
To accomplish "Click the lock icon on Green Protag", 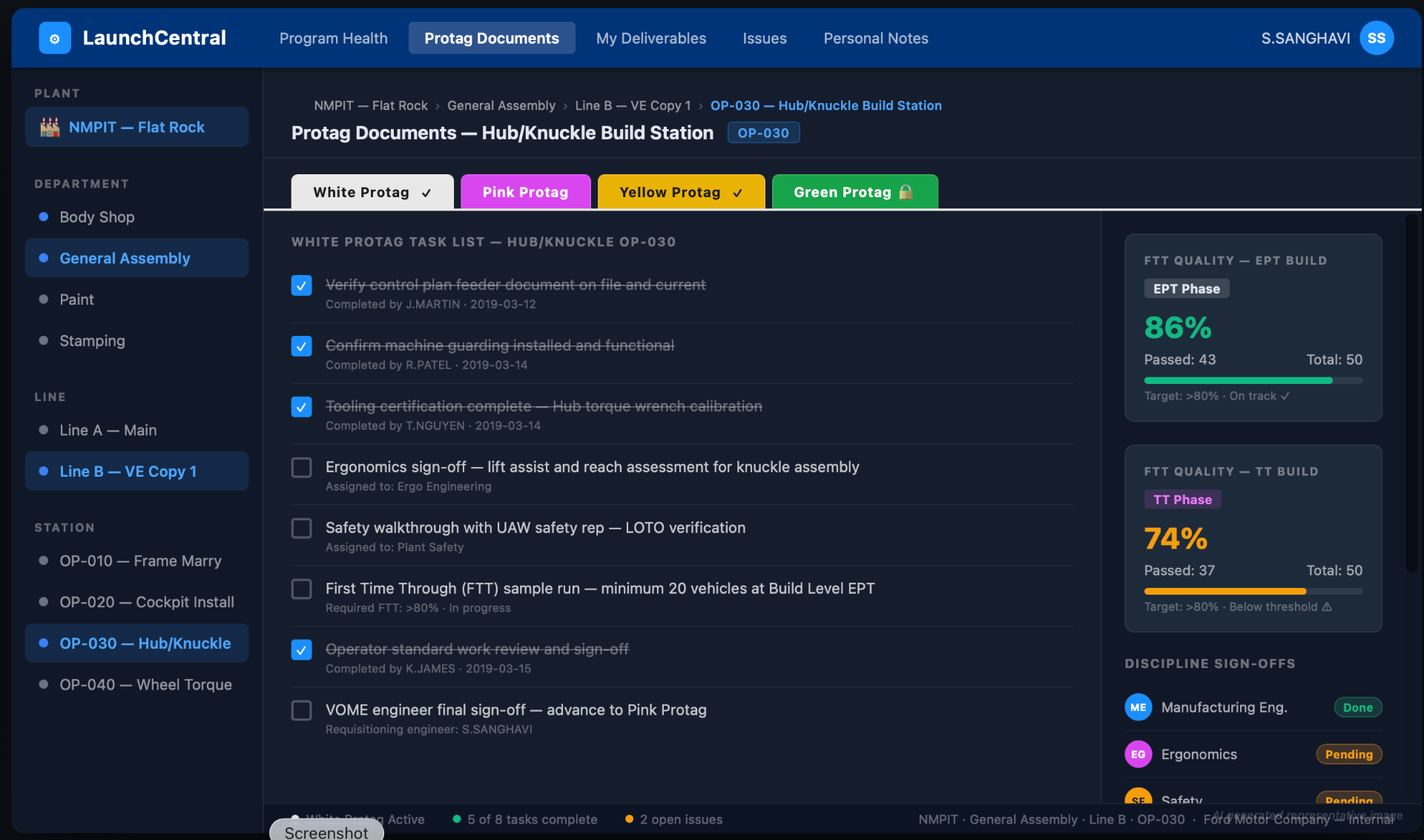I will [x=906, y=192].
